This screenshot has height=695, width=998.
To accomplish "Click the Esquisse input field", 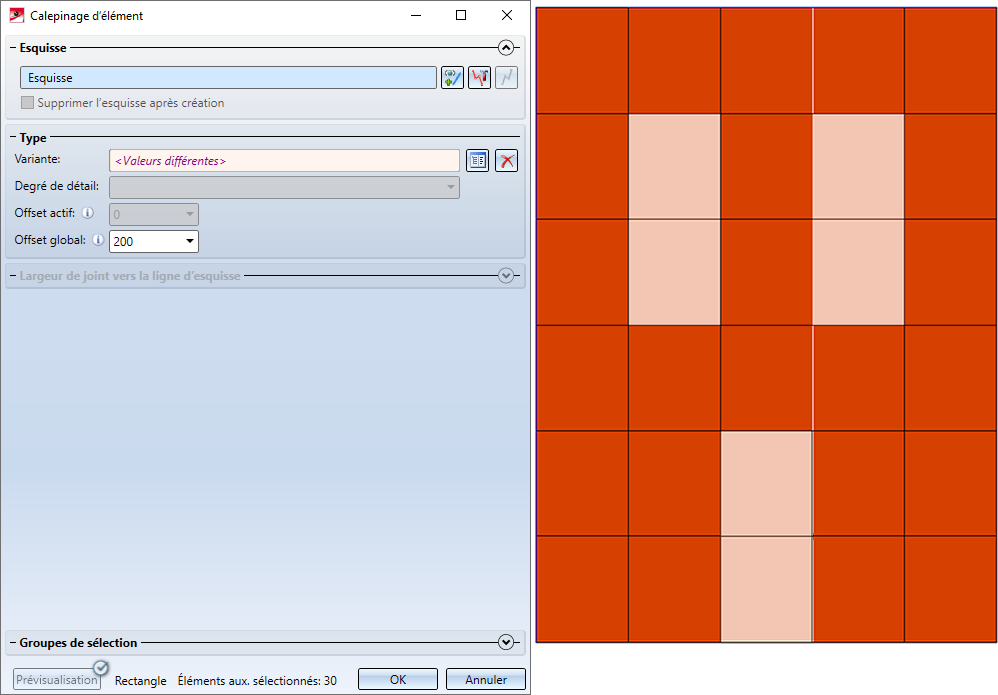I will click(228, 78).
